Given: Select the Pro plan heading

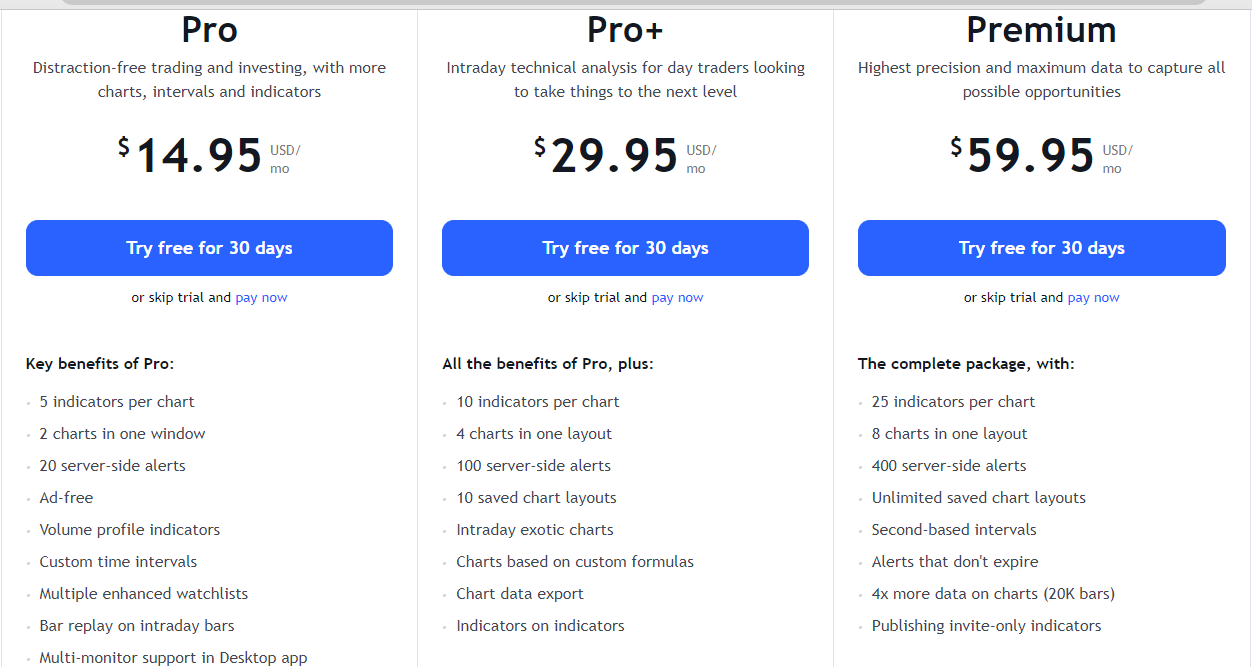Looking at the screenshot, I should click(209, 30).
